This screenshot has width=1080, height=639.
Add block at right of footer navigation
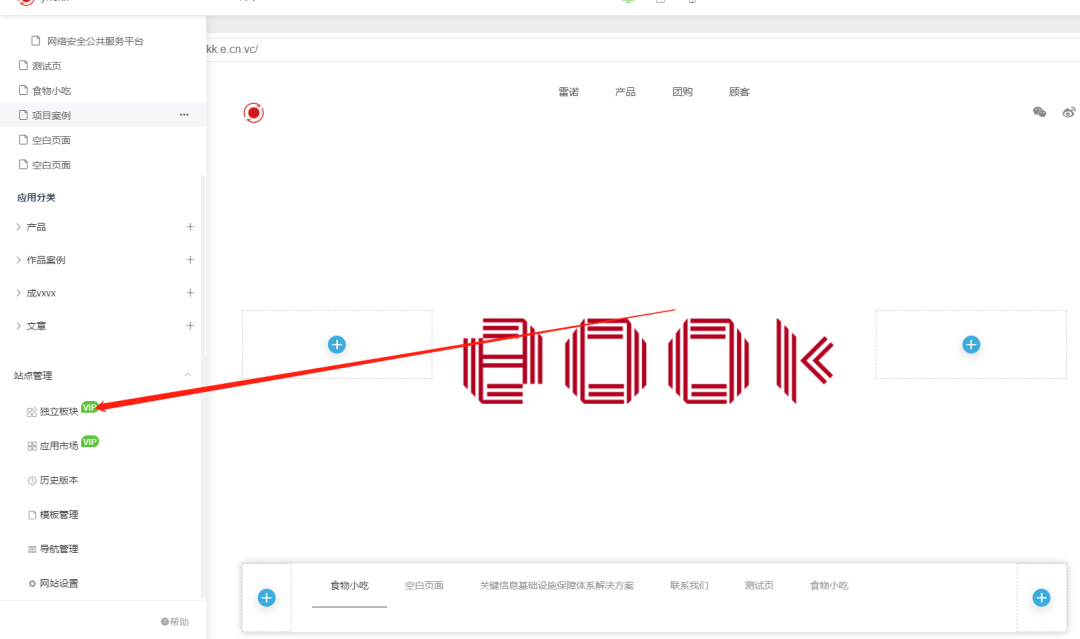pos(1041,598)
